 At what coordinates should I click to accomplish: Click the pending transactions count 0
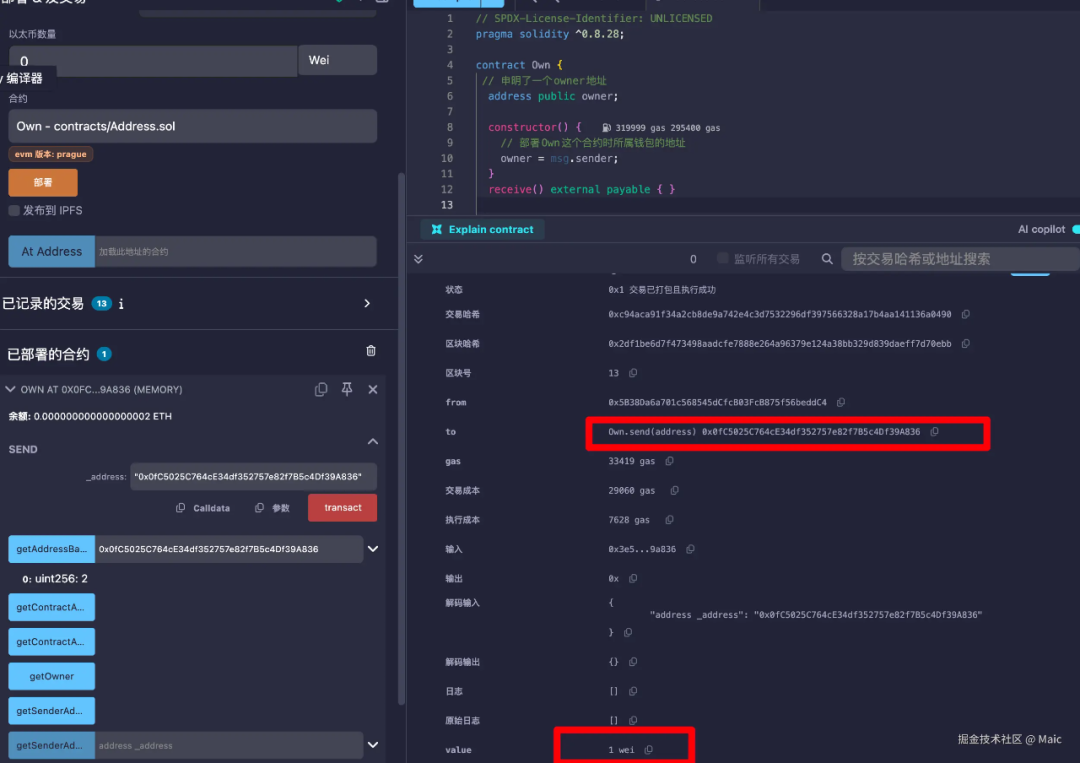tap(693, 259)
